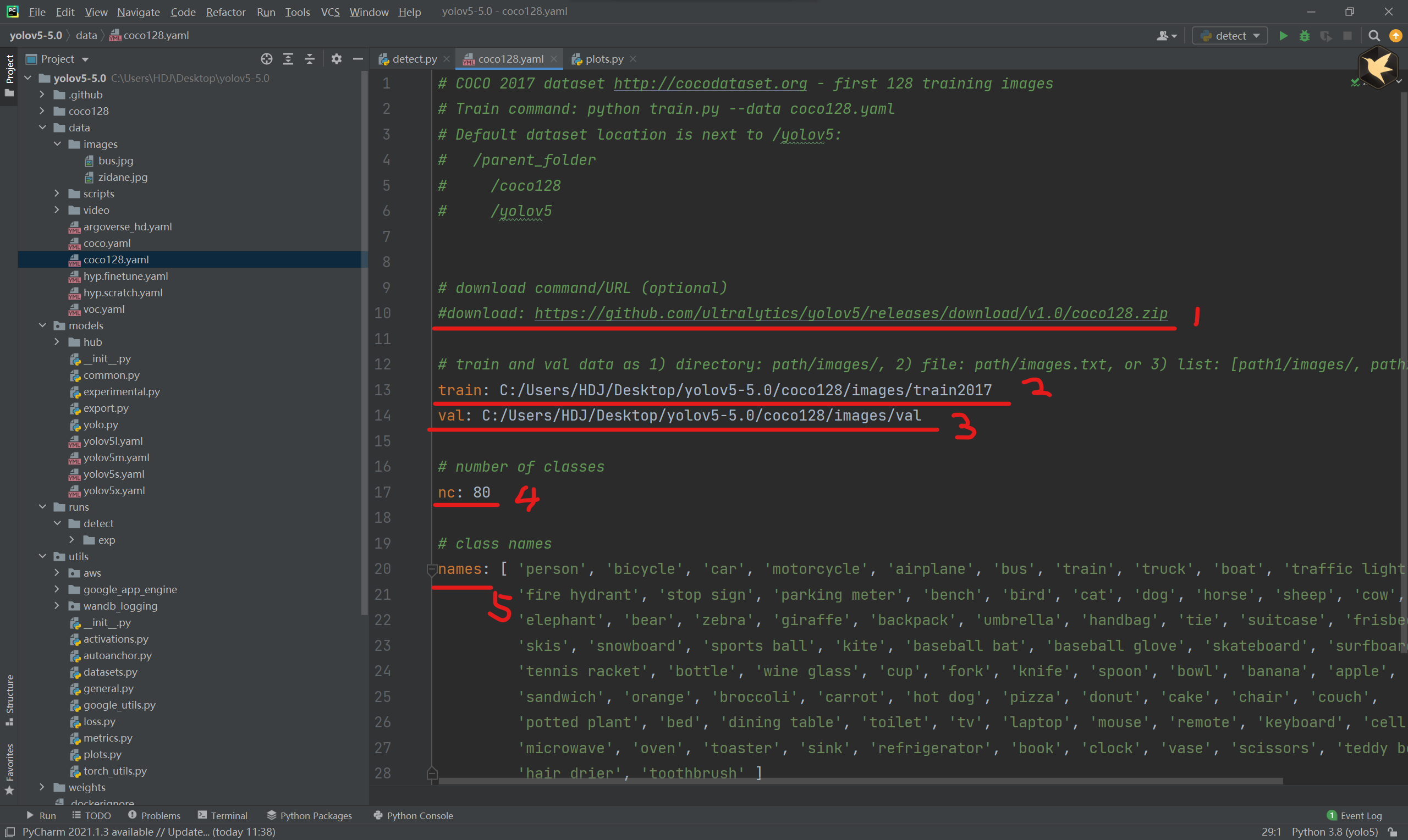Image resolution: width=1408 pixels, height=840 pixels.
Task: Click Select Opened File target icon
Action: (267, 59)
